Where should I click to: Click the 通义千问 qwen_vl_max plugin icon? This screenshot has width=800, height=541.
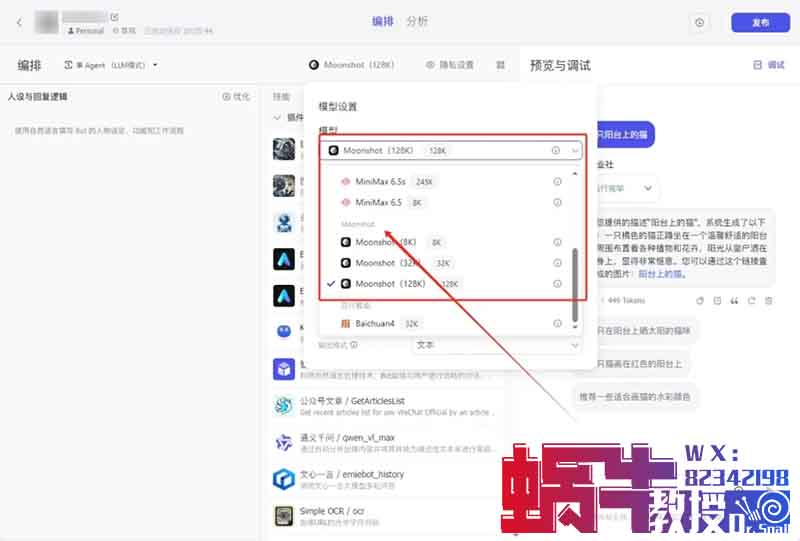(x=283, y=441)
